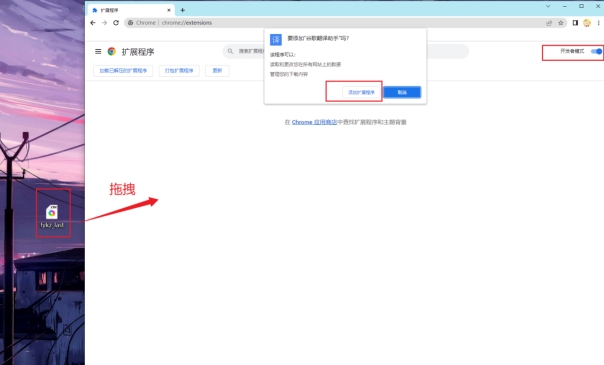The width and height of the screenshot is (604, 365).
Task: Click the share icon in the address bar
Action: (x=549, y=23)
